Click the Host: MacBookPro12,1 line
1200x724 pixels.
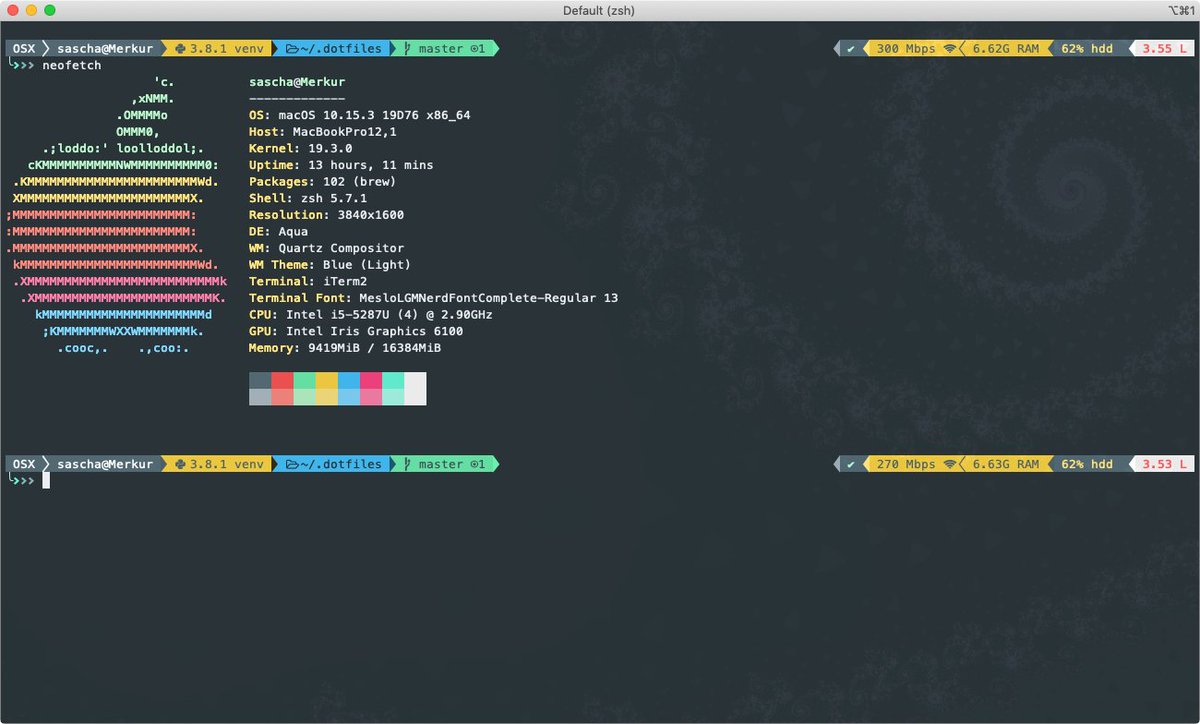click(323, 132)
